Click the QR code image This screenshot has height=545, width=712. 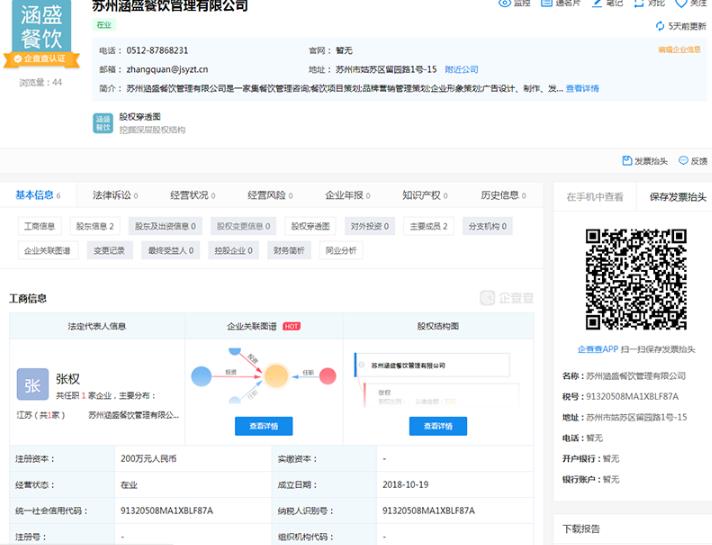(636, 279)
